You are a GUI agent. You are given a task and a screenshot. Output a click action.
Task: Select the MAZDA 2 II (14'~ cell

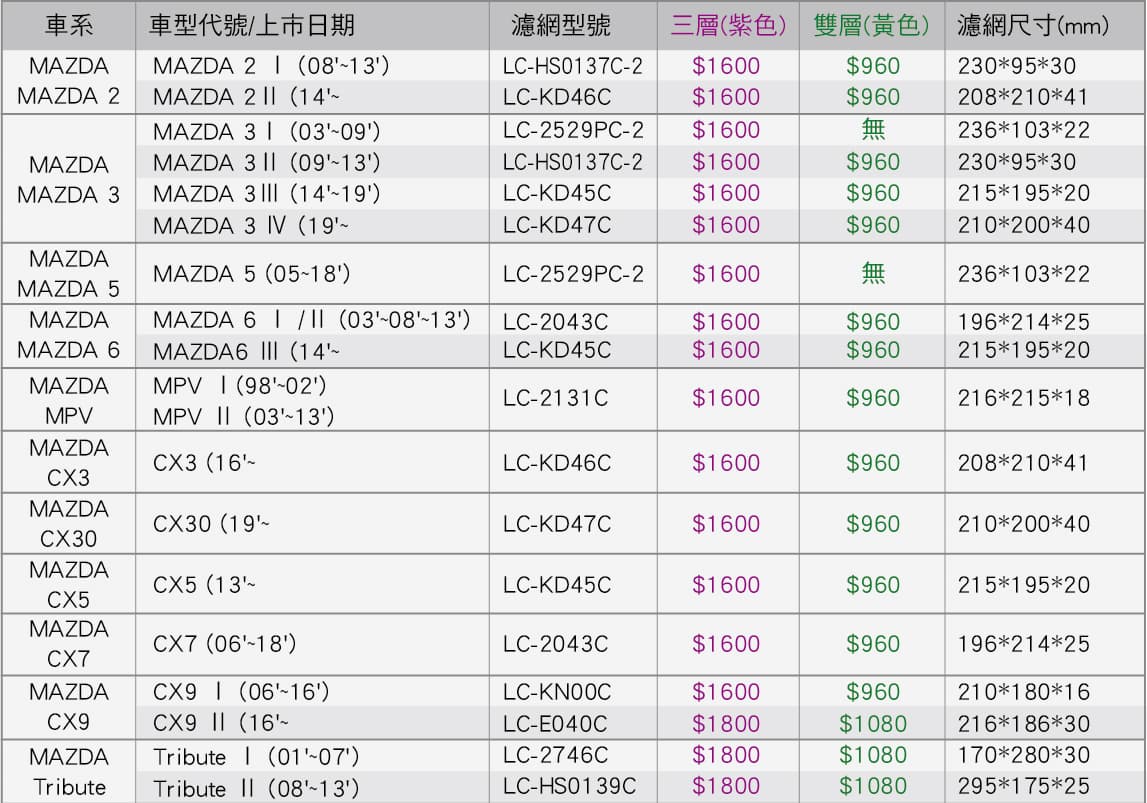[247, 97]
